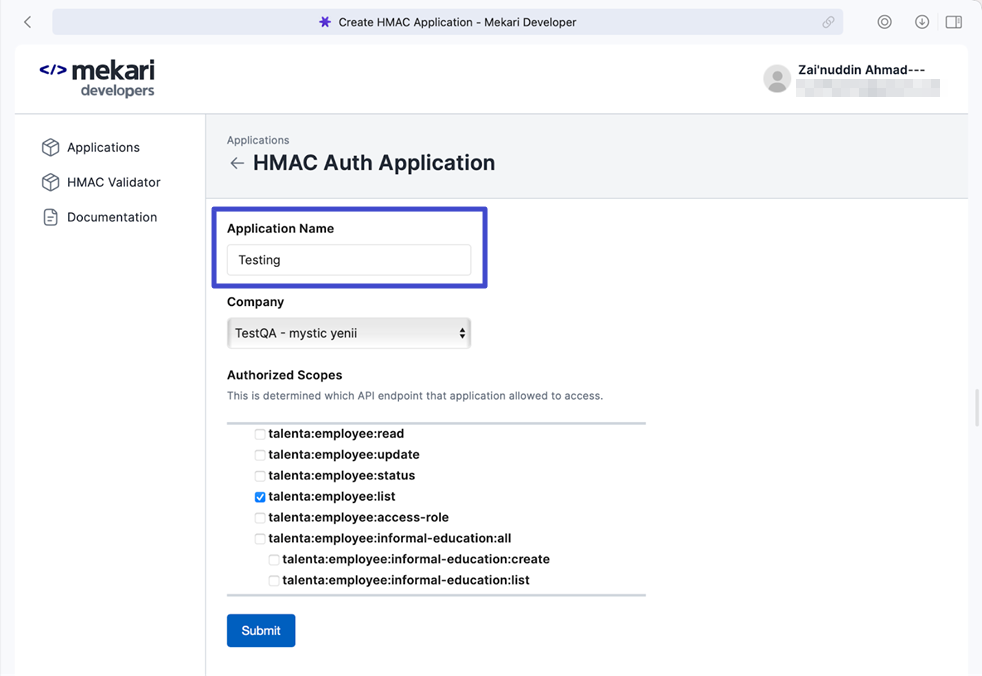This screenshot has height=676, width=982.
Task: Enable the talenta:employee:read scope
Action: click(260, 434)
